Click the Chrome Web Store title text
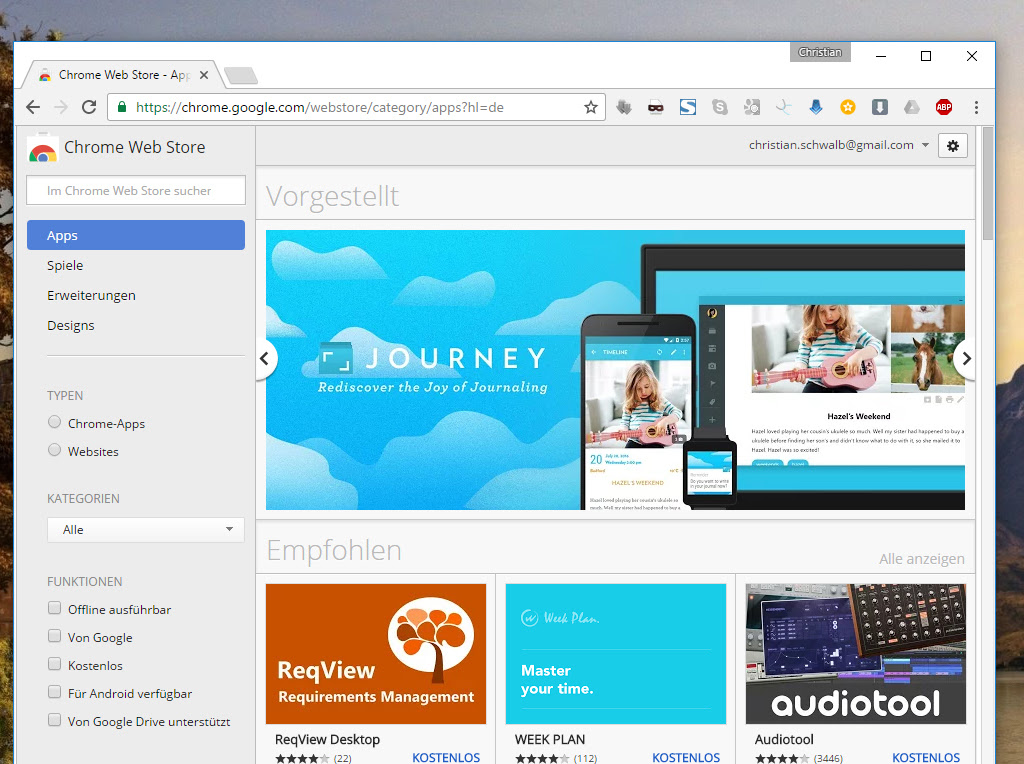This screenshot has width=1024, height=764. tap(135, 148)
